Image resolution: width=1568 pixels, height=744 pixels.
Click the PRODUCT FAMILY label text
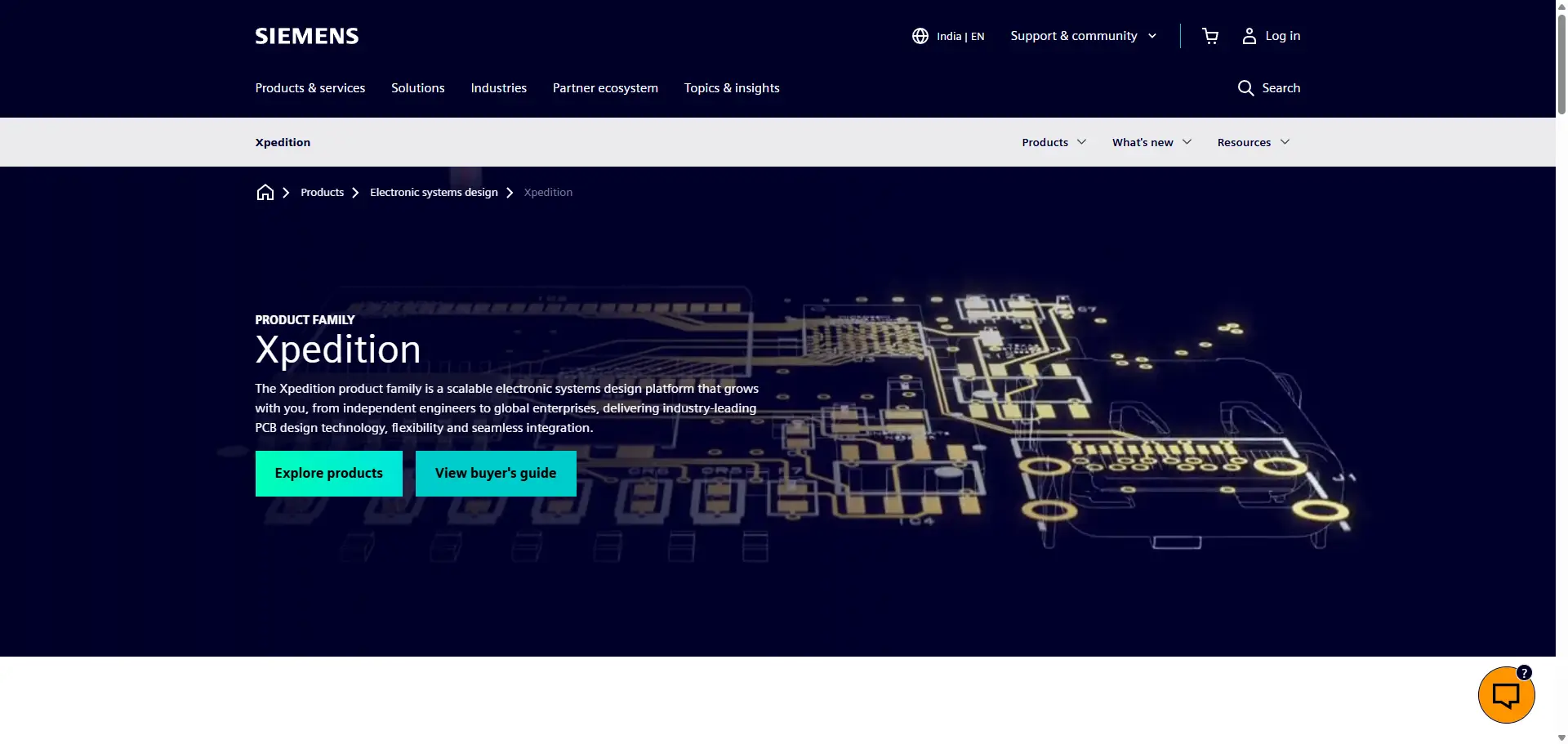[305, 320]
